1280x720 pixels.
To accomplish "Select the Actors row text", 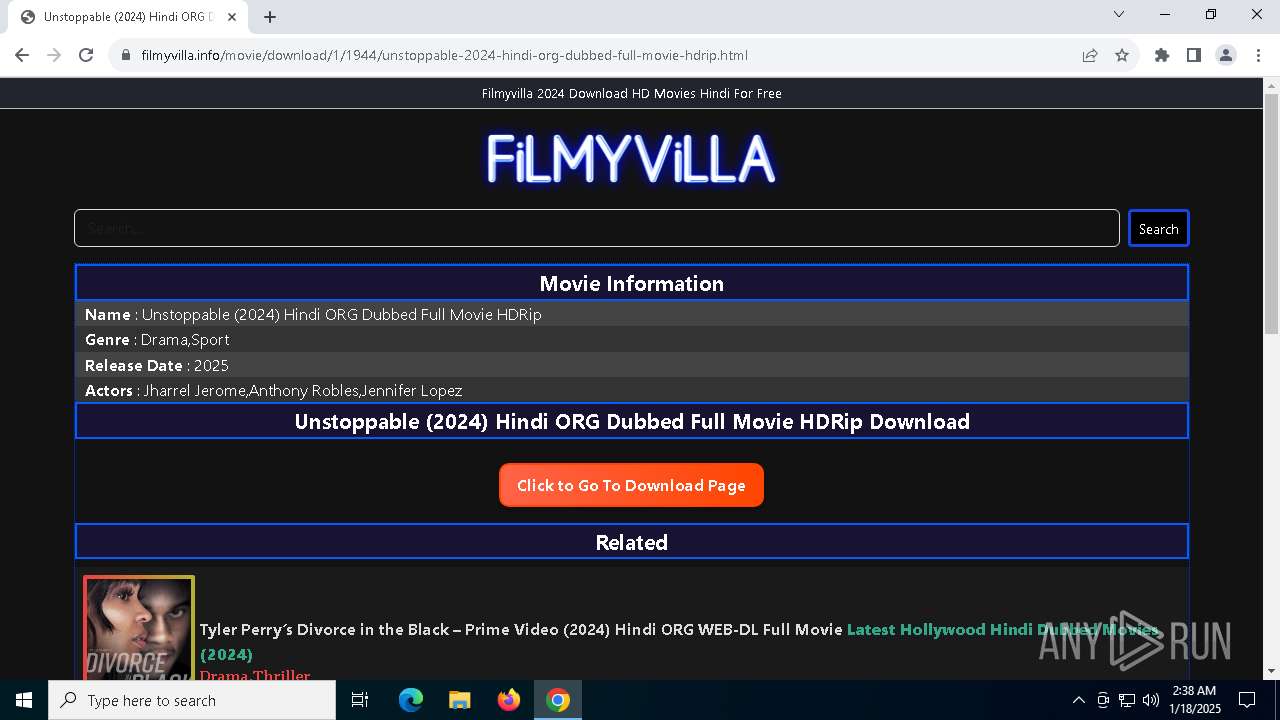I will (x=273, y=390).
